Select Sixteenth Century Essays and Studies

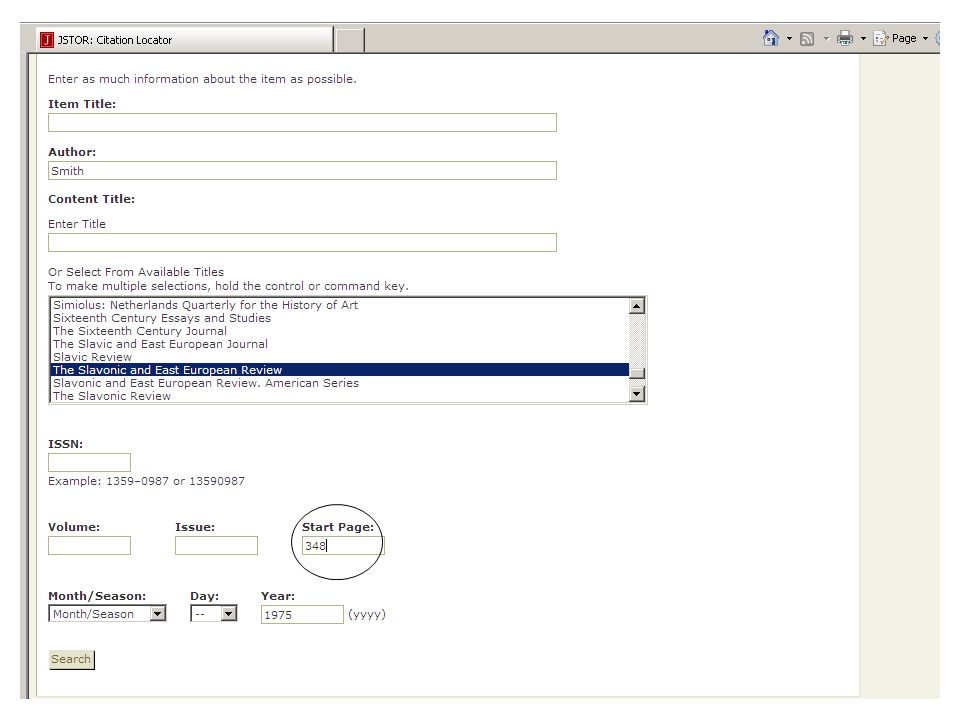(340, 318)
